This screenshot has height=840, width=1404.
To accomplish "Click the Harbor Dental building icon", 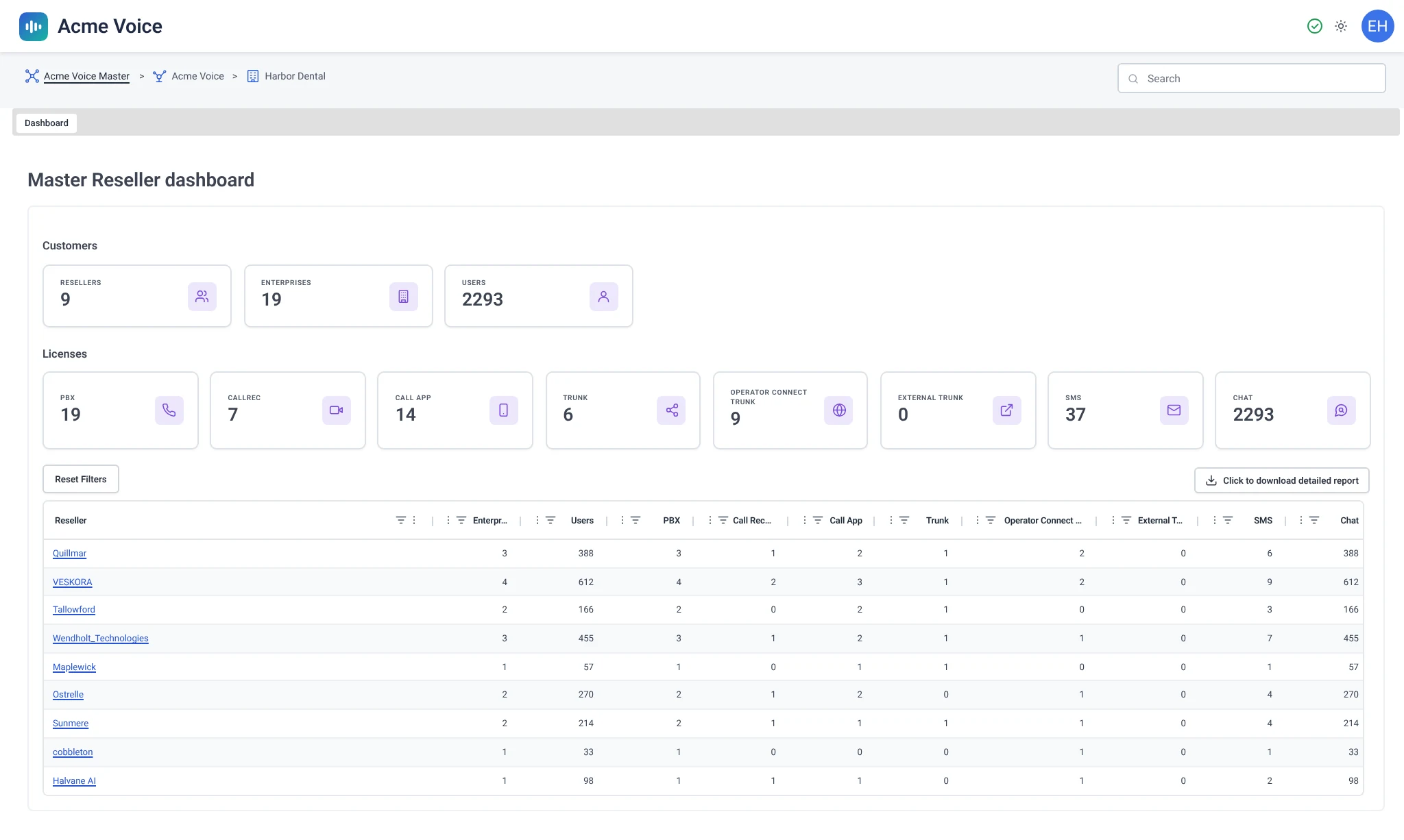I will coord(253,76).
